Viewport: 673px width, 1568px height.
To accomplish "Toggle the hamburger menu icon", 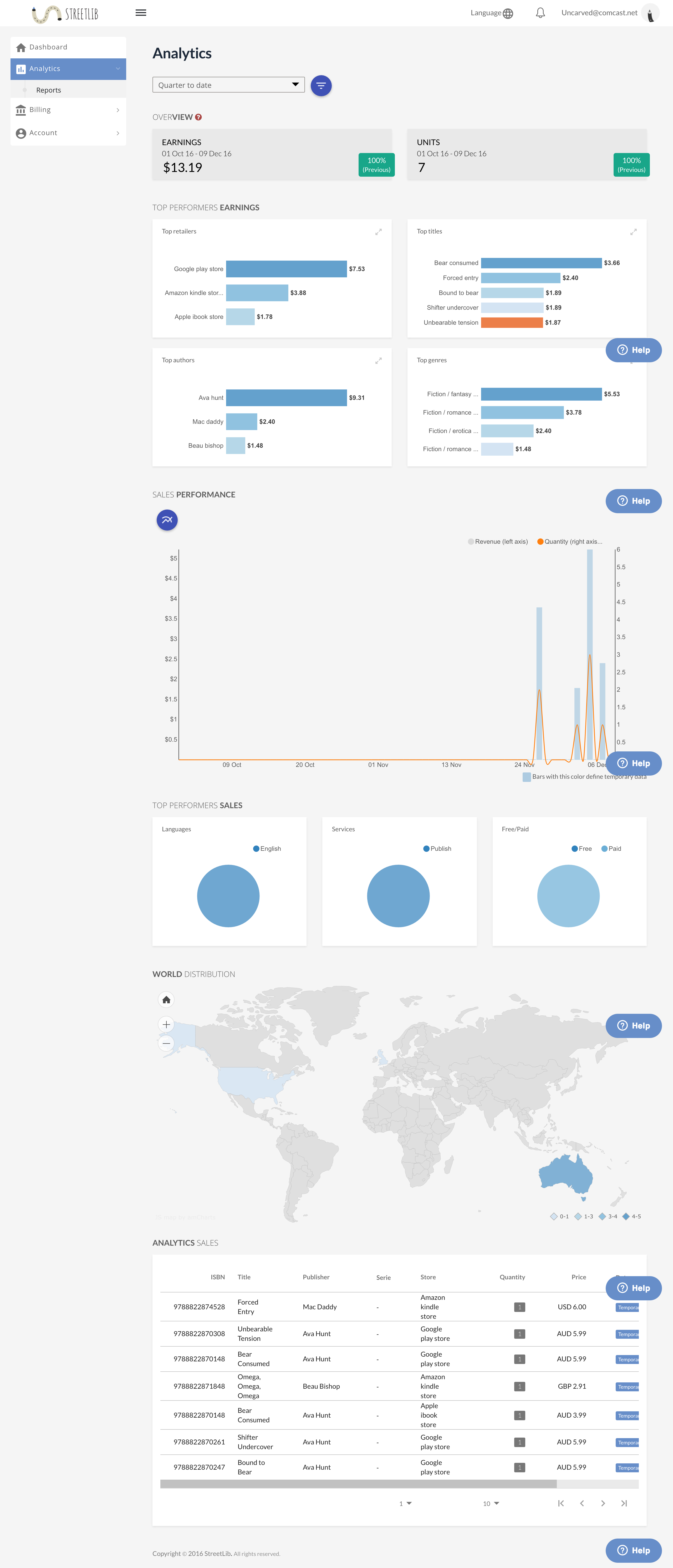I will point(141,13).
